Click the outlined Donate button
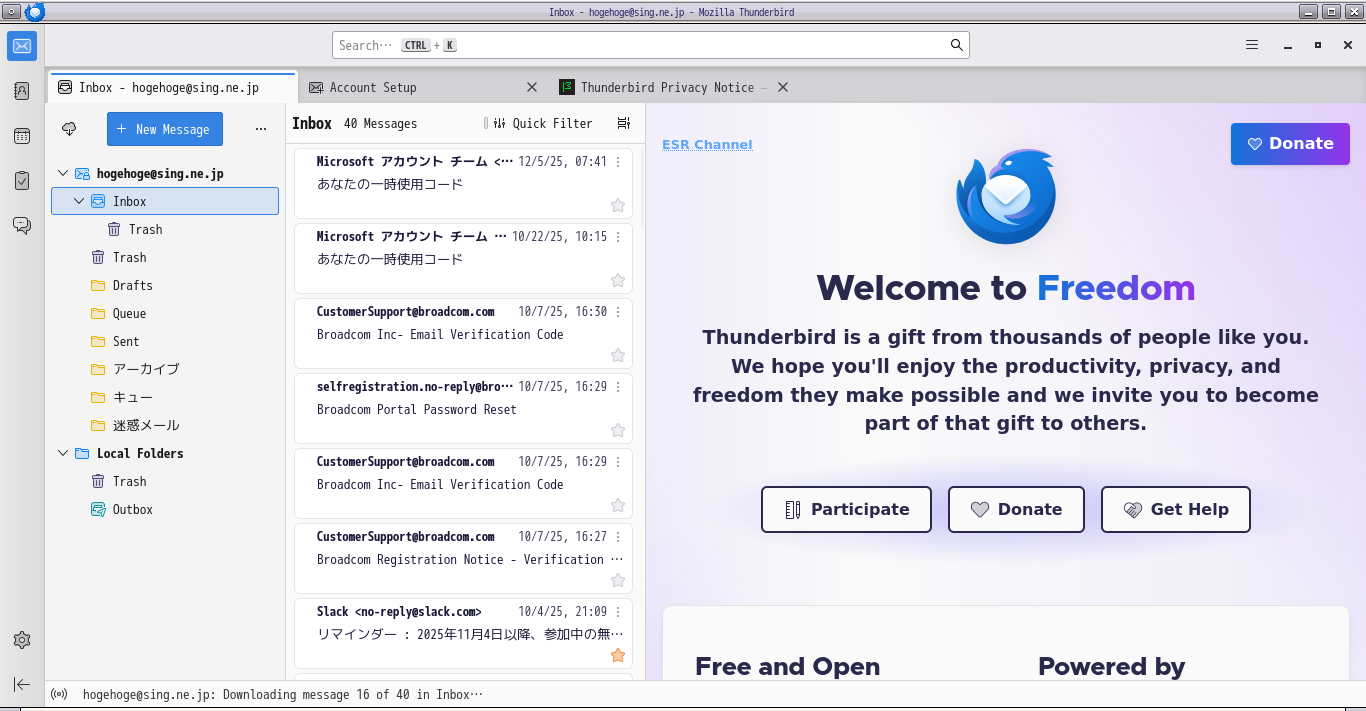This screenshot has width=1366, height=711. click(1016, 509)
